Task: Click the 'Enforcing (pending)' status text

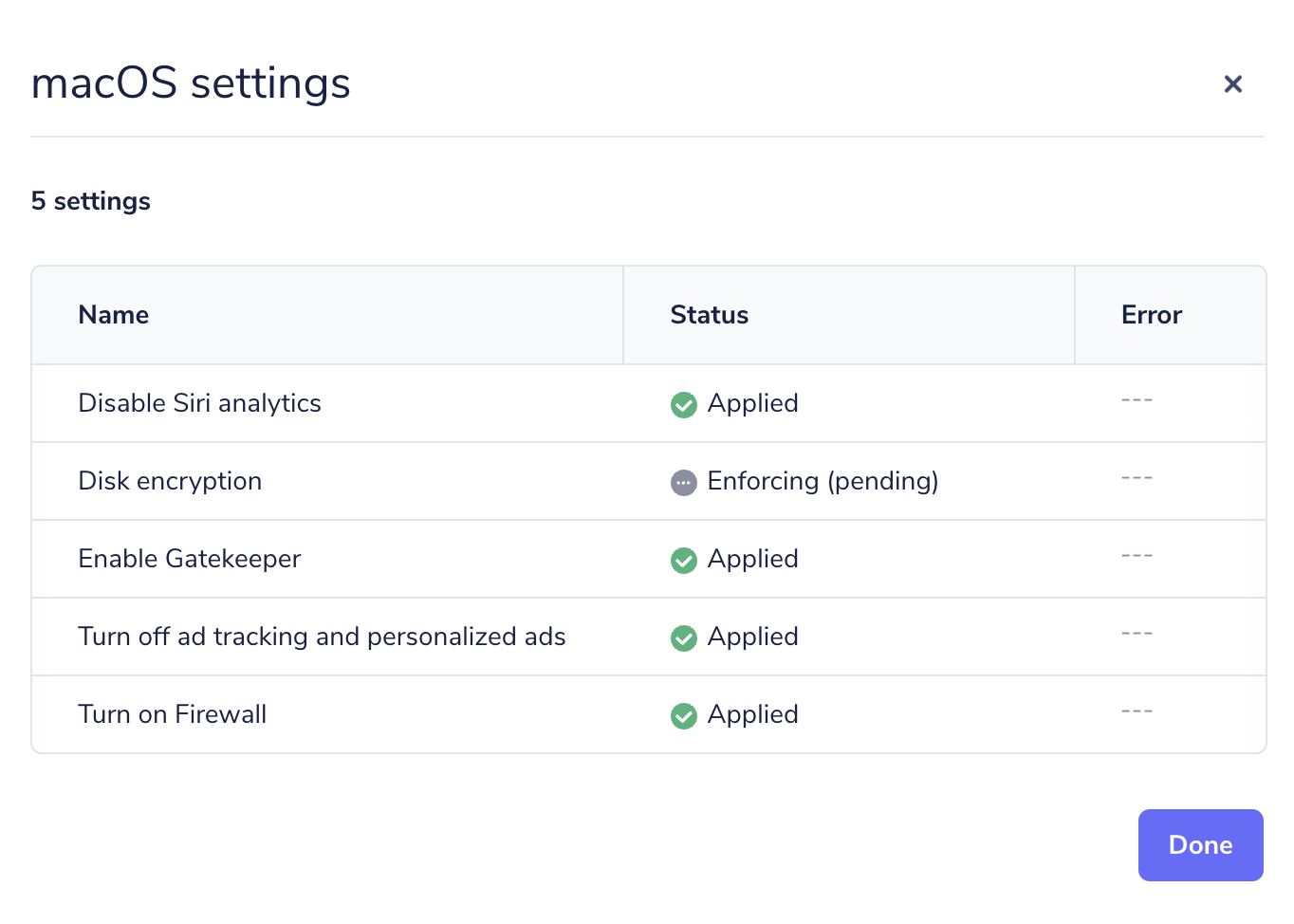Action: (x=823, y=481)
